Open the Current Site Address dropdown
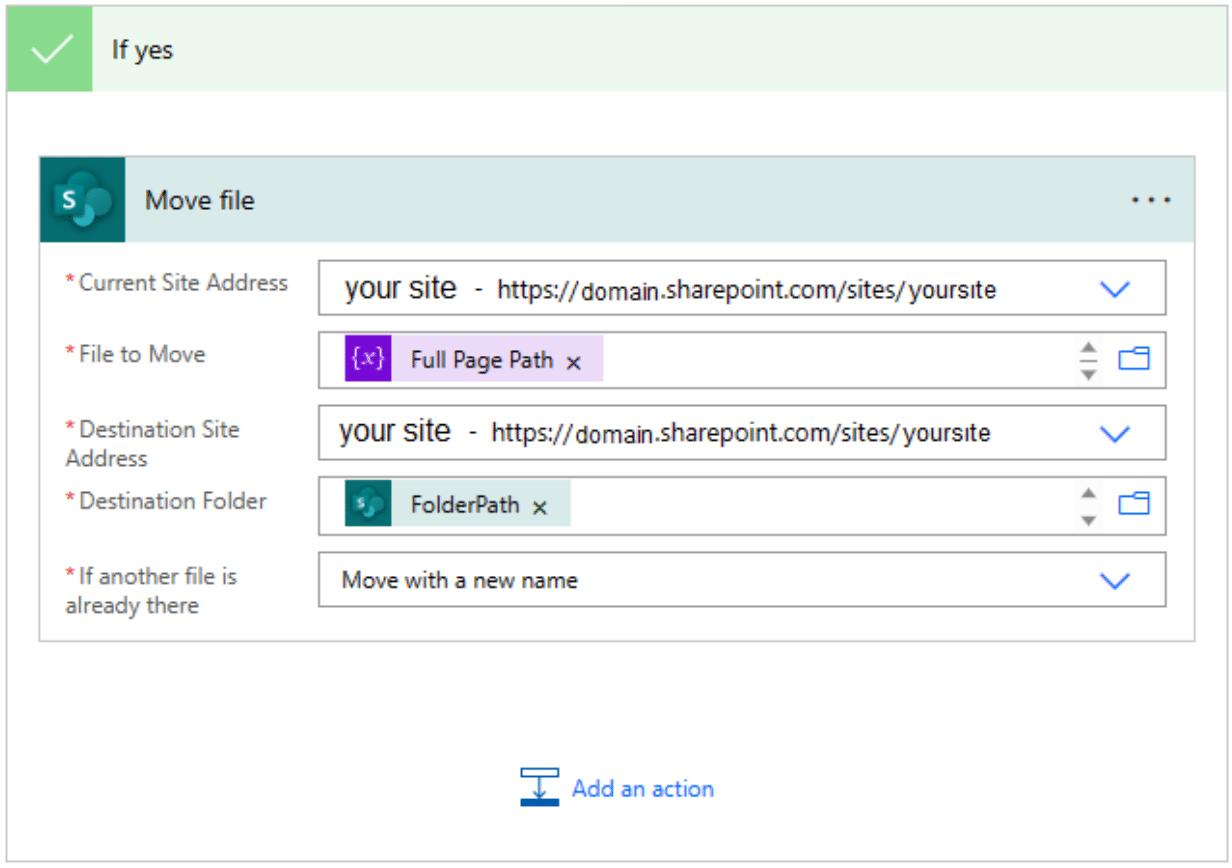Screen dimensions: 1232x868 point(1114,289)
